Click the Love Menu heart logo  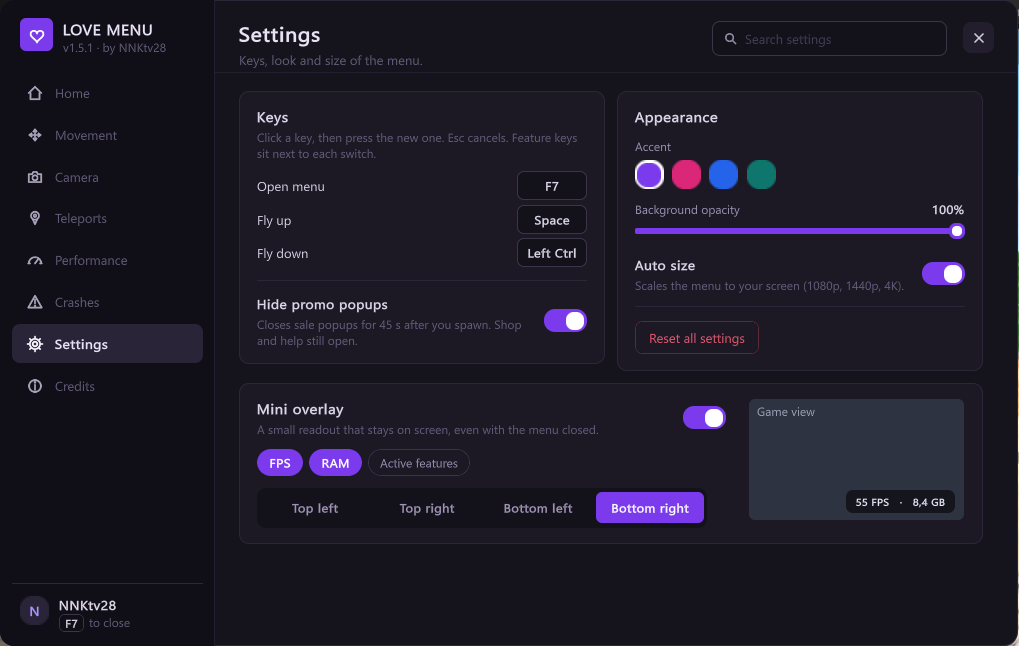click(x=36, y=35)
